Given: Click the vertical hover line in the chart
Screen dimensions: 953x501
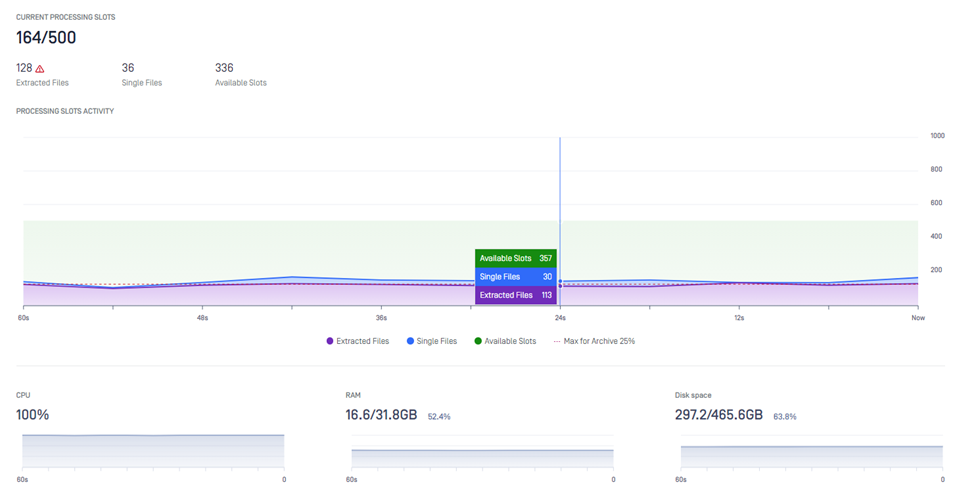Looking at the screenshot, I should tap(560, 200).
